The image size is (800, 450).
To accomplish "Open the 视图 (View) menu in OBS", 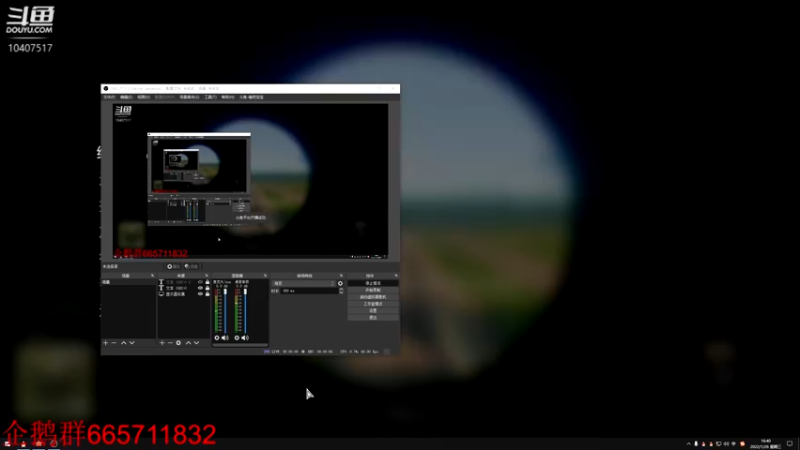I will (143, 97).
